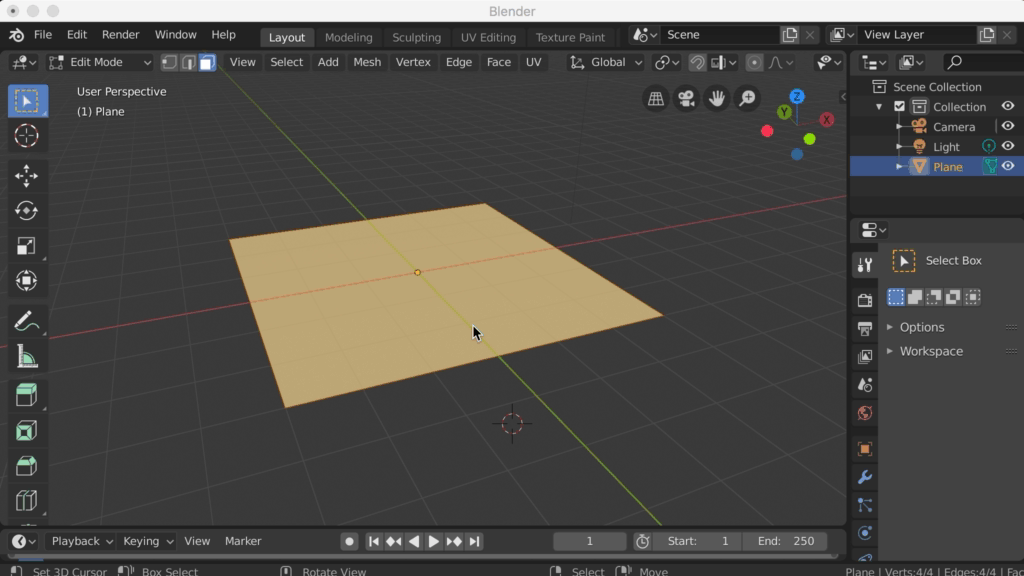Viewport: 1024px width, 576px height.
Task: Select the Move tool in toolbar
Action: (x=27, y=176)
